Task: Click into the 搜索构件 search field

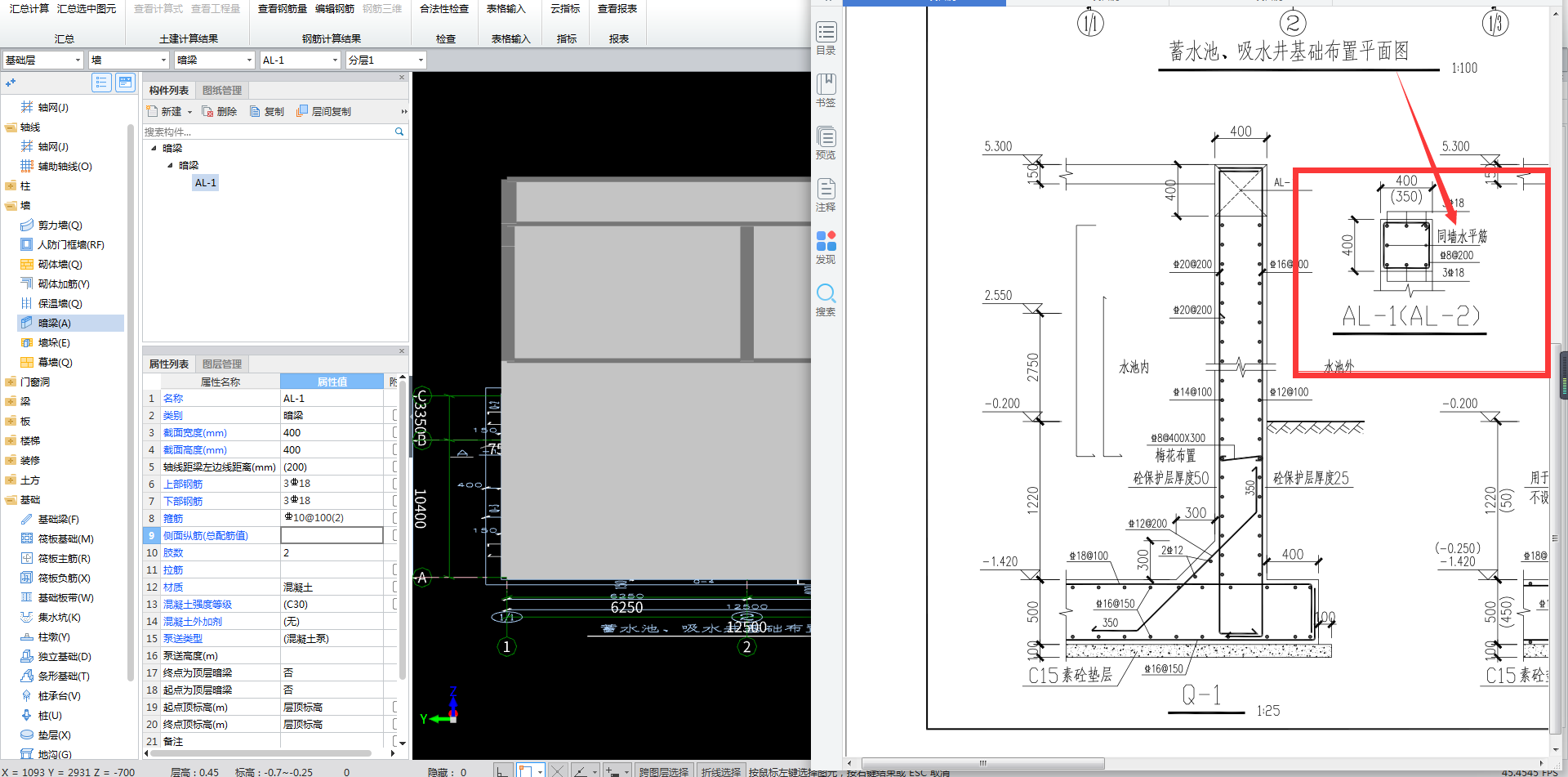Action: [x=268, y=132]
